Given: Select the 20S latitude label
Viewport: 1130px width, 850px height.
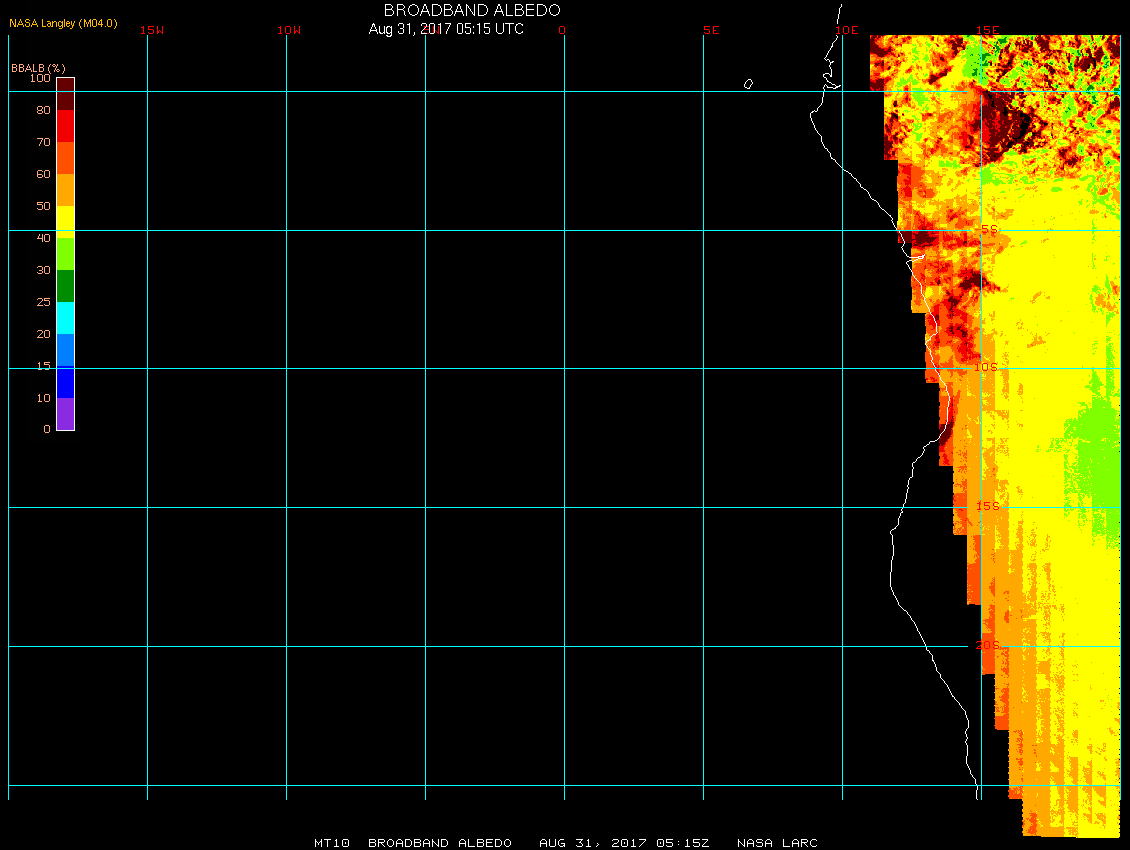Looking at the screenshot, I should 987,646.
